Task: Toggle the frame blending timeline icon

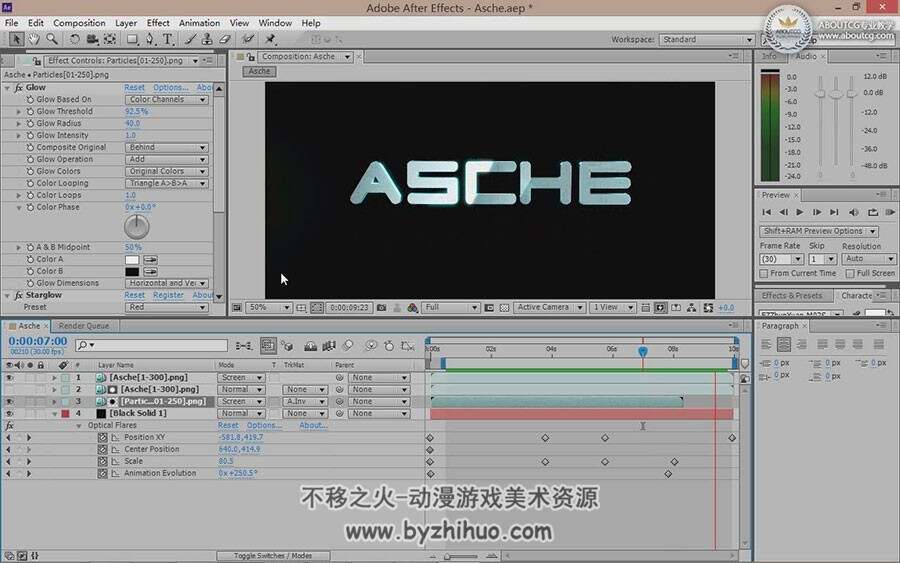Action: (329, 345)
